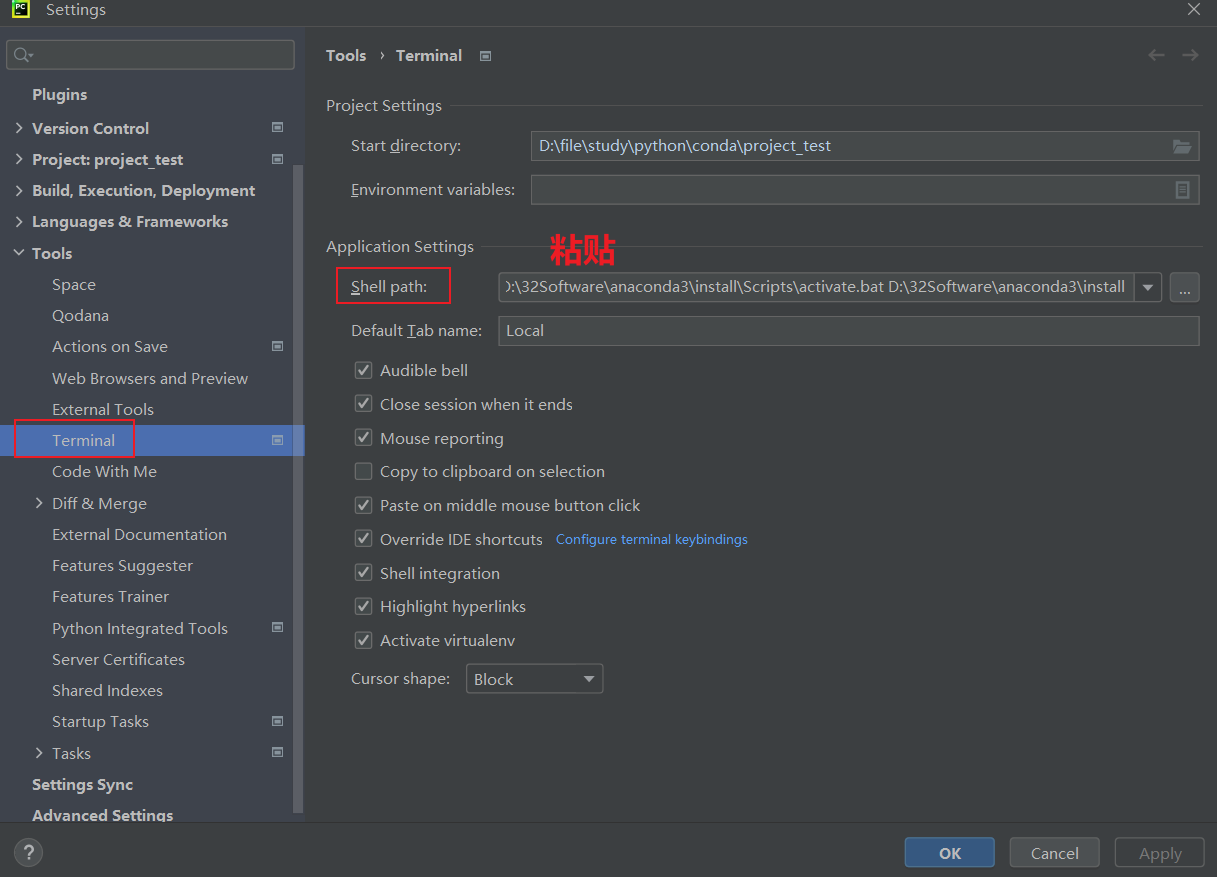Click the forward navigation arrow
The width and height of the screenshot is (1217, 877).
pos(1190,55)
